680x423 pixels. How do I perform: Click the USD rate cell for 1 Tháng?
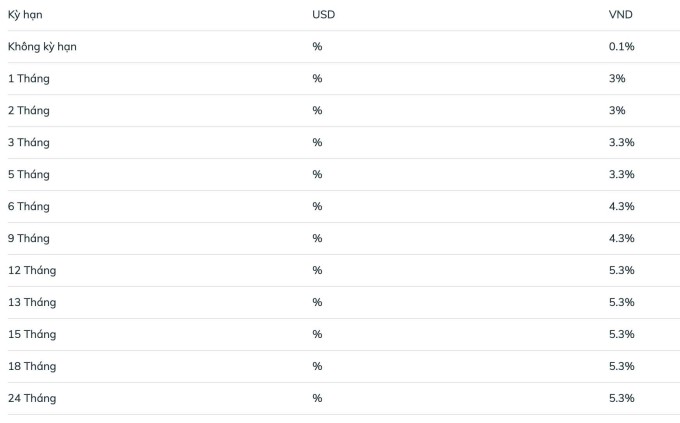(317, 78)
